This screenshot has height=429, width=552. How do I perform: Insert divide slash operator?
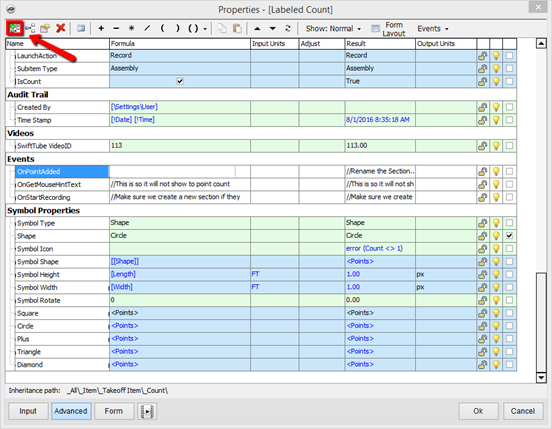click(147, 28)
